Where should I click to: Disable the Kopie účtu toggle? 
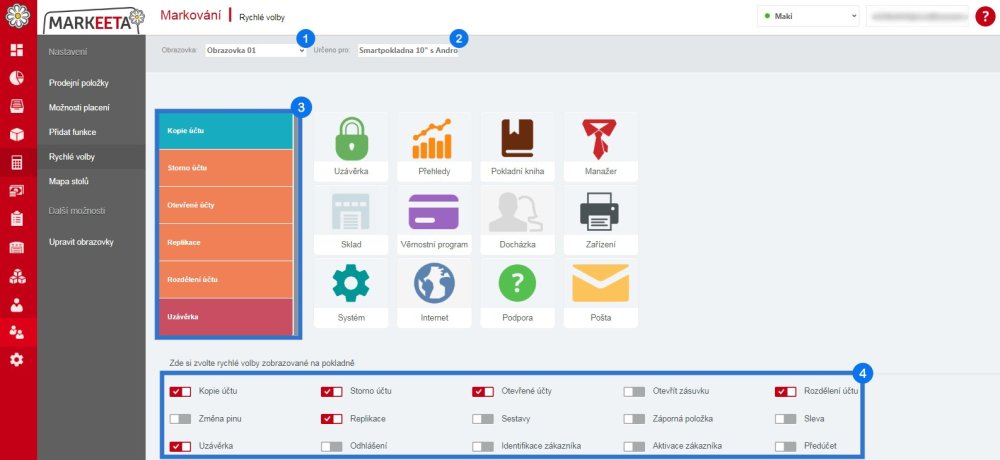(x=180, y=392)
